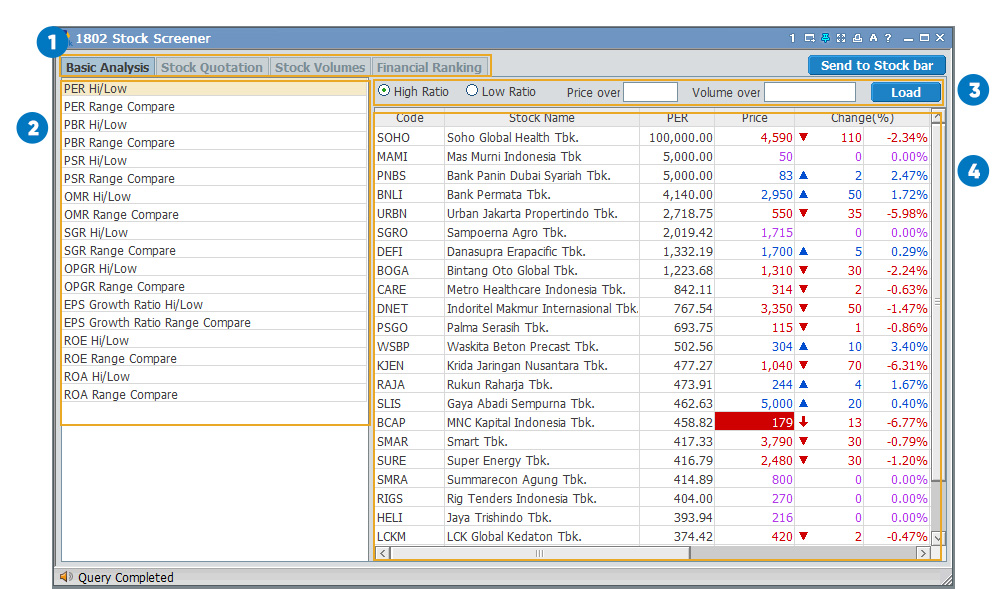Switch to the Stock Quotation tab
The height and width of the screenshot is (589, 1007).
point(212,67)
